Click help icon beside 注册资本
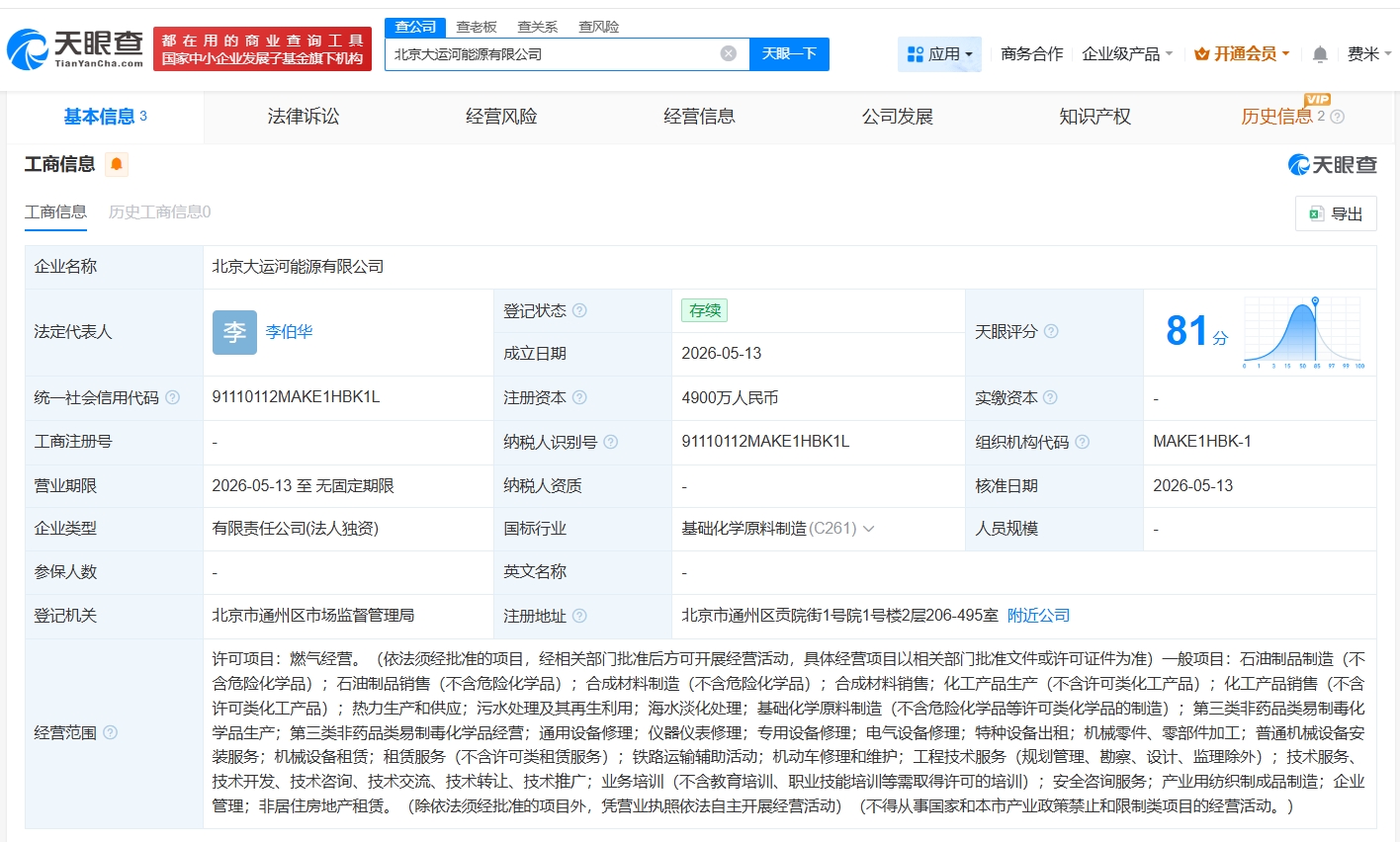This screenshot has width=1400, height=842. tap(579, 397)
